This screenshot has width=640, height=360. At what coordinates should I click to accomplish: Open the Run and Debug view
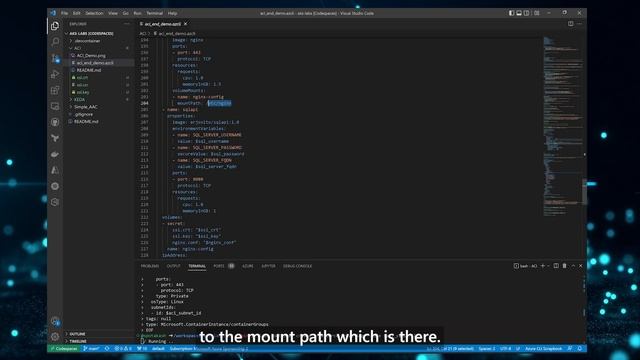(55, 74)
